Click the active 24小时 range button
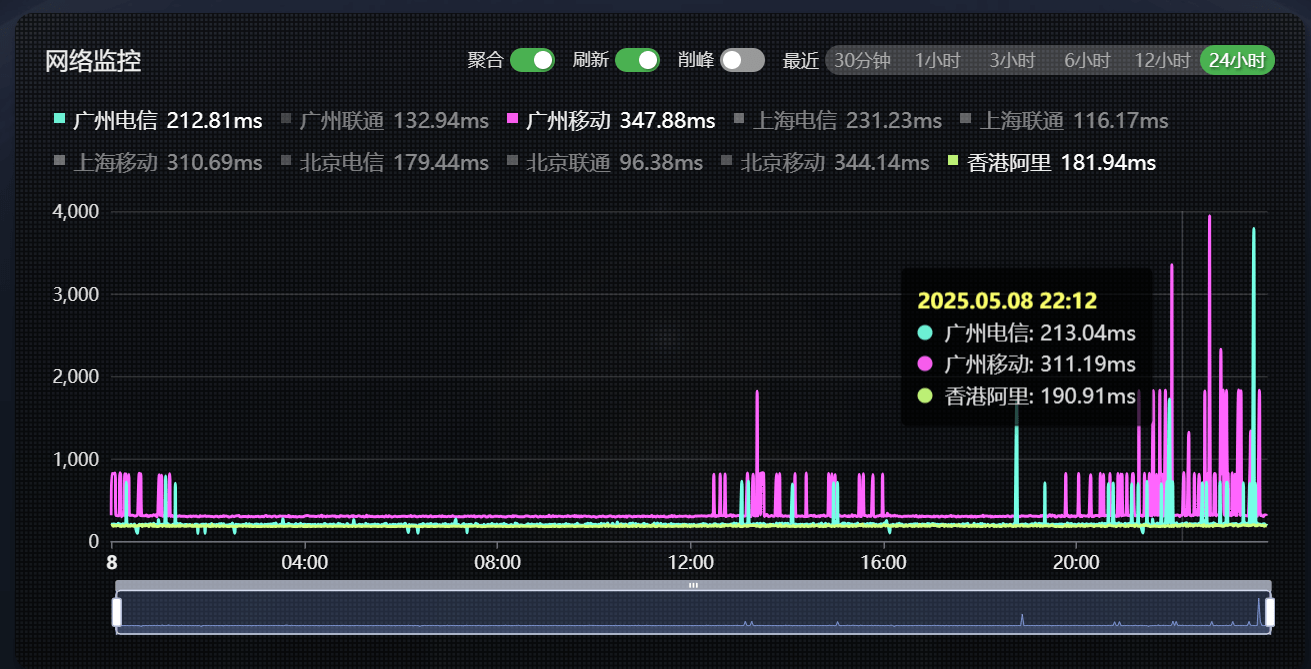Viewport: 1311px width, 669px height. pos(1237,60)
